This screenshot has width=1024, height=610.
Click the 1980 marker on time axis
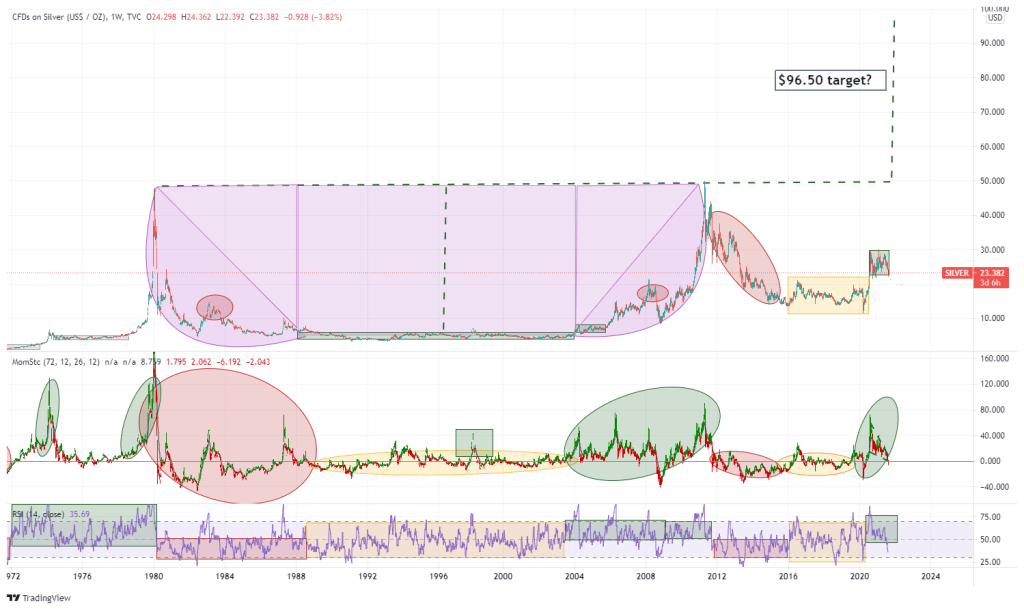pos(153,576)
